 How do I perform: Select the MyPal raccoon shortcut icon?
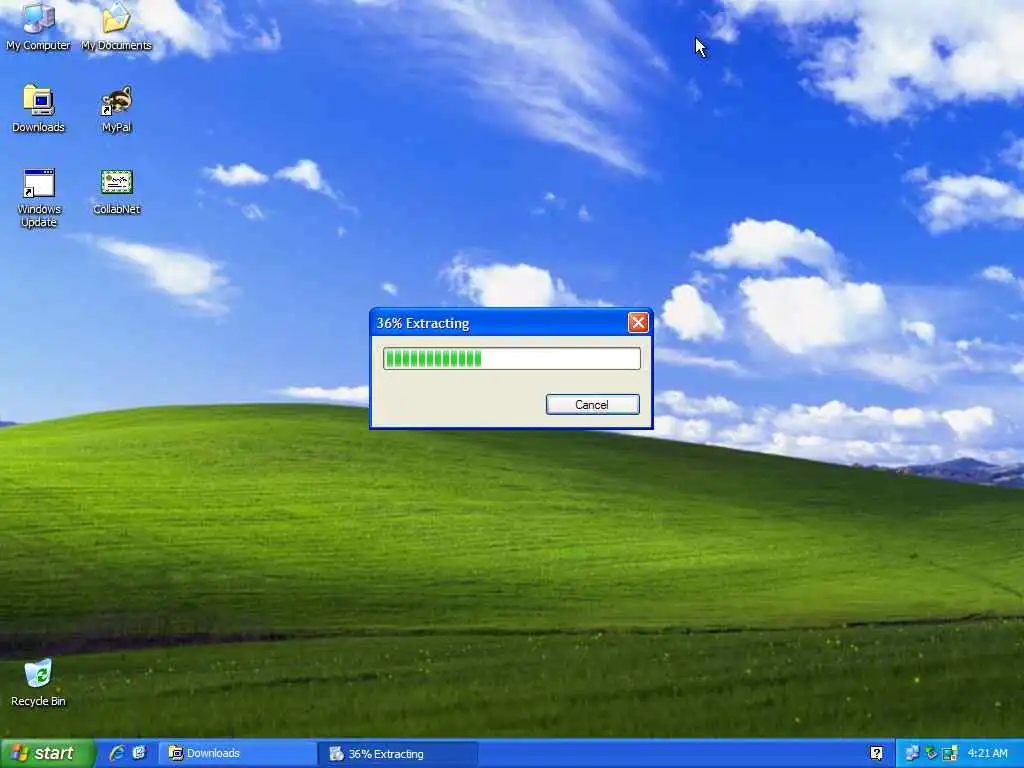click(x=116, y=108)
